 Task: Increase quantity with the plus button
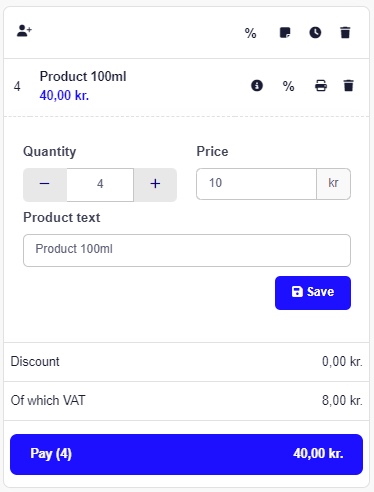(x=155, y=185)
